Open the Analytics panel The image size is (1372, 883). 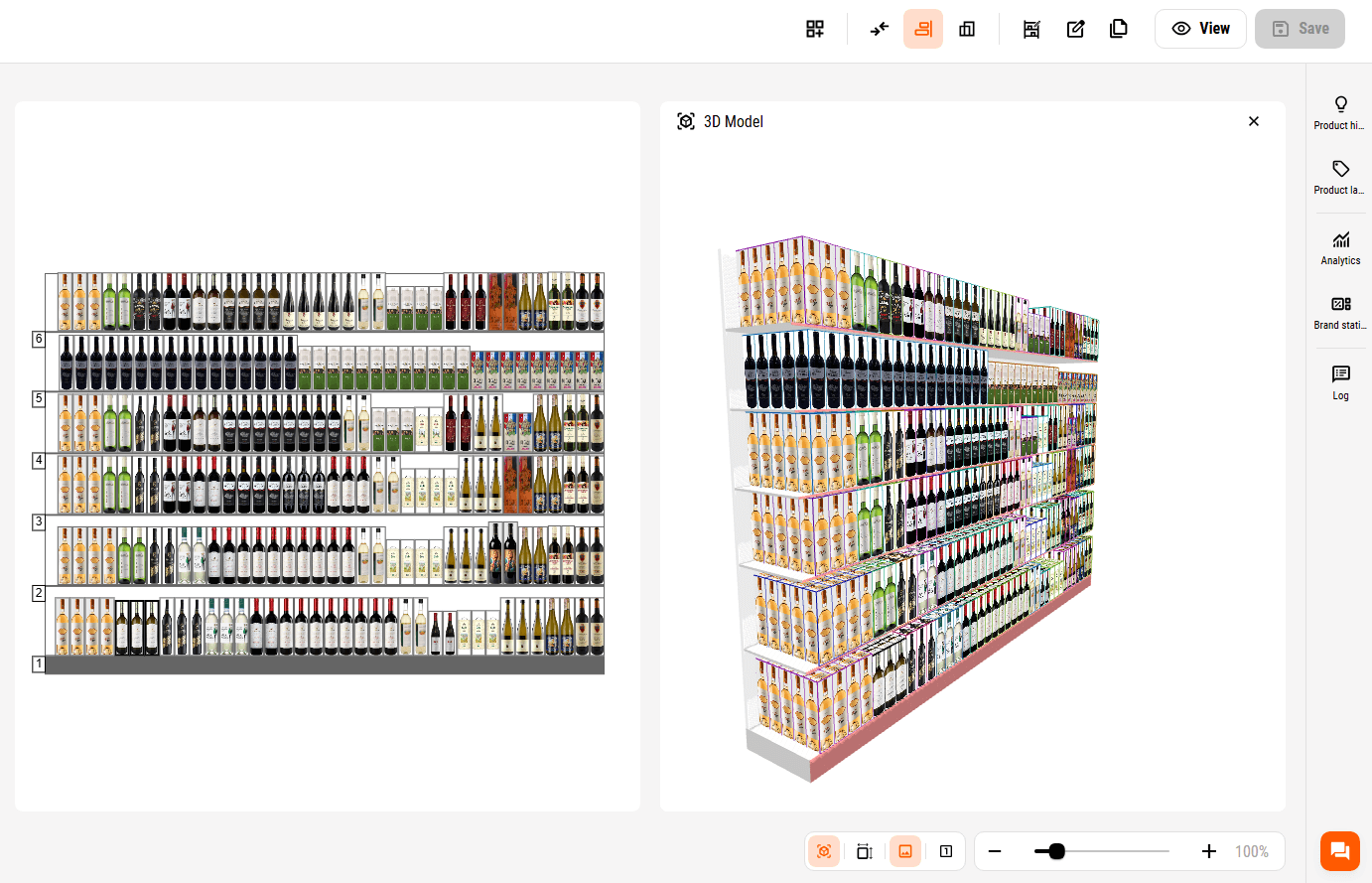point(1340,247)
